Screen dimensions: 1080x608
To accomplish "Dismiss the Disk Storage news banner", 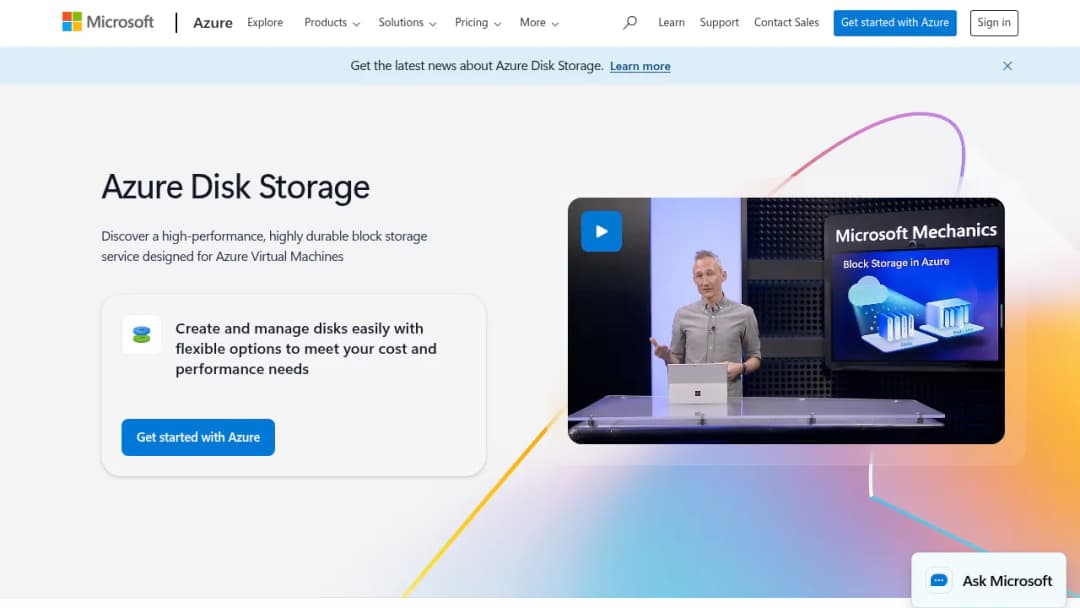I will click(1007, 66).
